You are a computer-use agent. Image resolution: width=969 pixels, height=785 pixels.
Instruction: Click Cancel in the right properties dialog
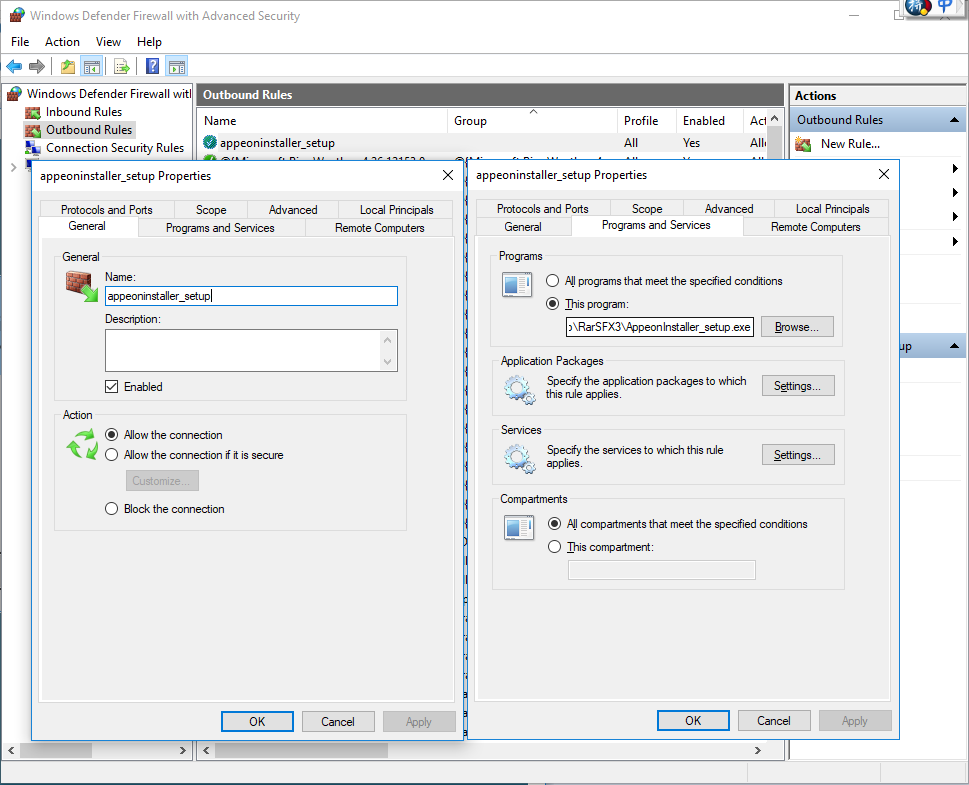click(774, 721)
